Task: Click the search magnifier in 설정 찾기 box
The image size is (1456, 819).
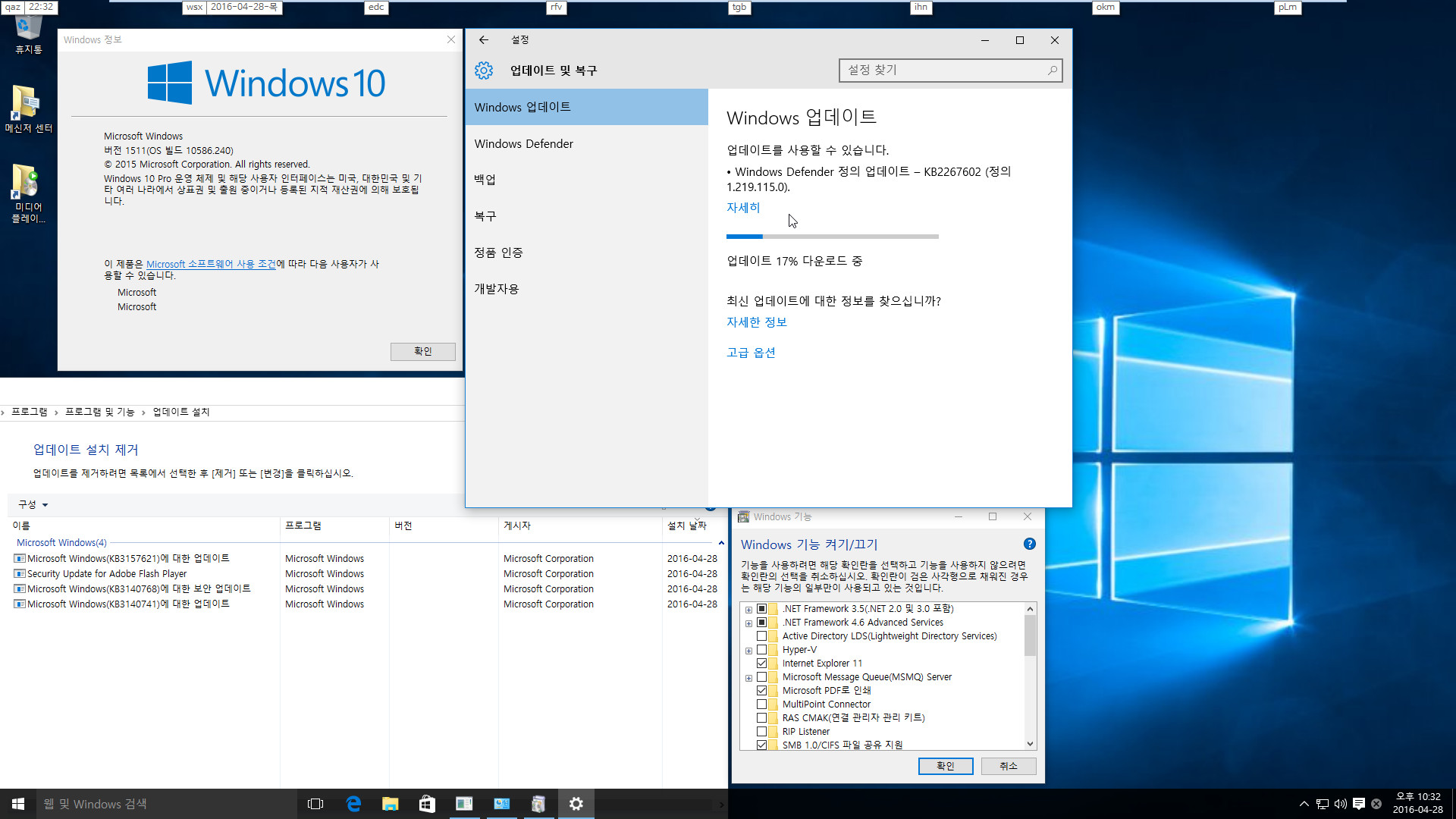Action: pyautogui.click(x=1052, y=71)
